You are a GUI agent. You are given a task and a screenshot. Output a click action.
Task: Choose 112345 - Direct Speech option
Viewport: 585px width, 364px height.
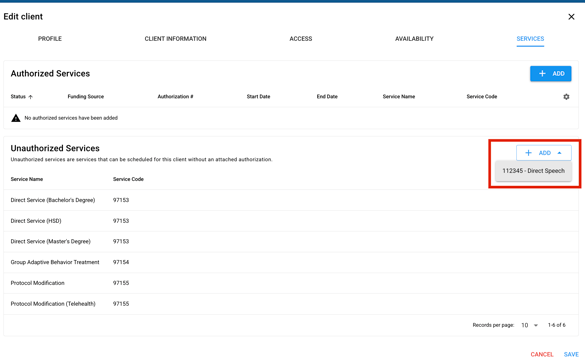coord(534,171)
